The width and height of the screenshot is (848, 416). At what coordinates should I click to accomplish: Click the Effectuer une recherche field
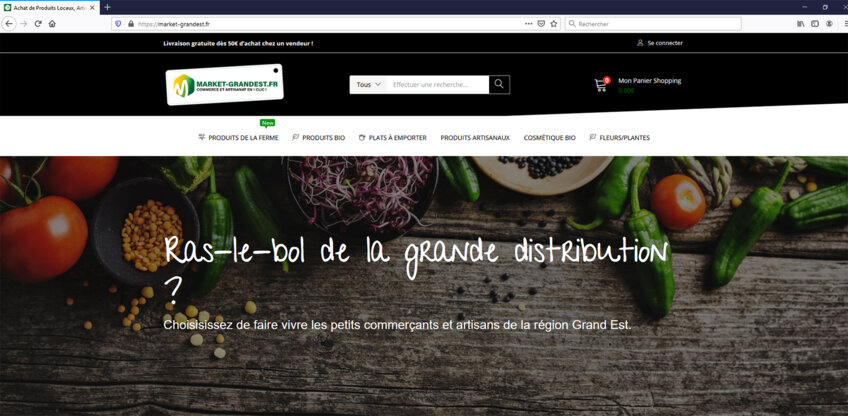437,85
